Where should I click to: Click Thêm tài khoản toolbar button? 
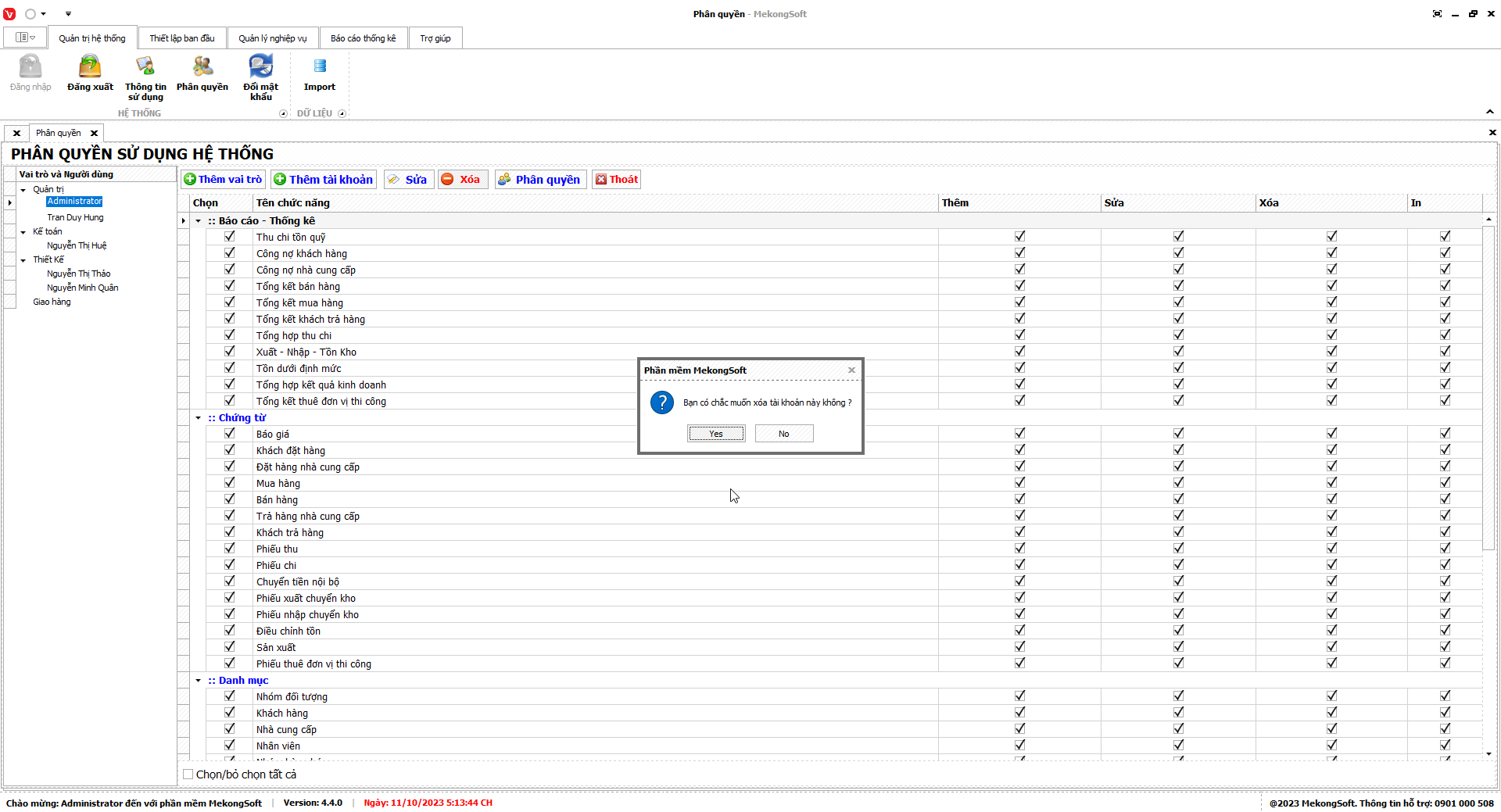click(324, 180)
